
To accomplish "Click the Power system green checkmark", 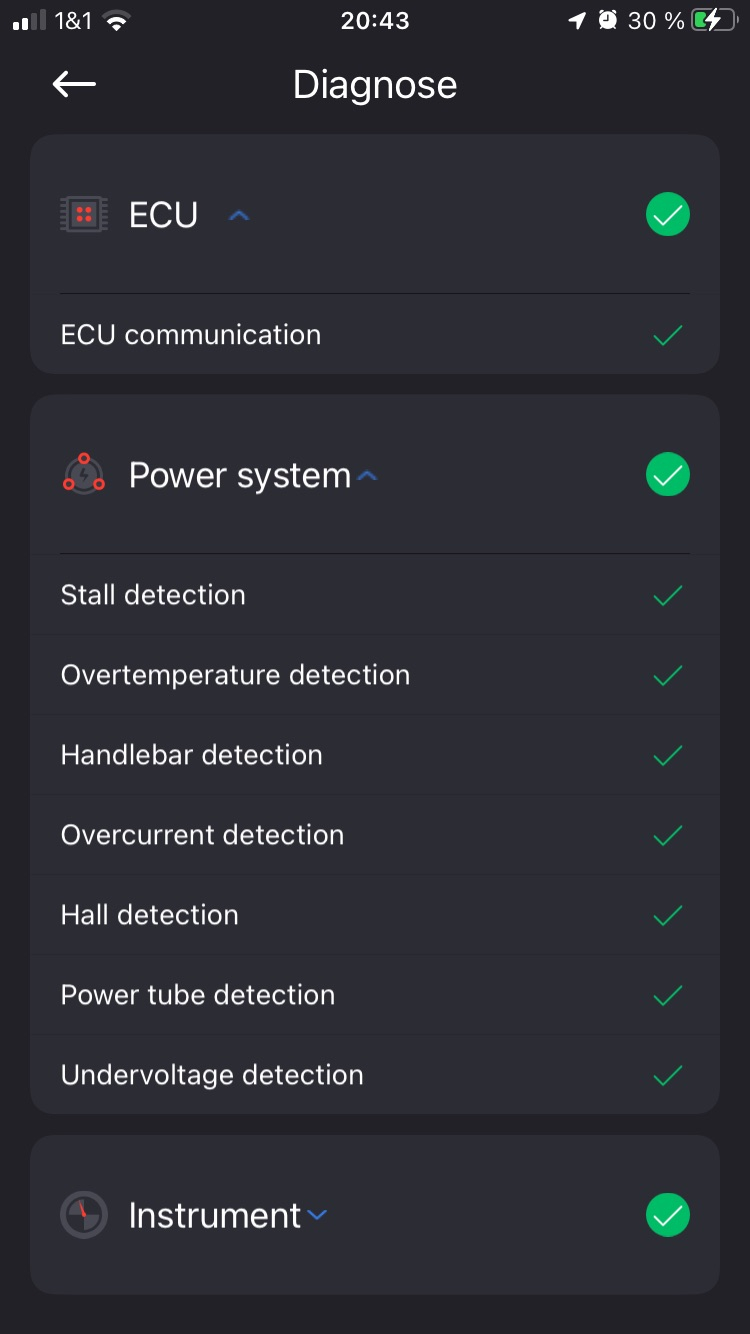I will pos(668,474).
